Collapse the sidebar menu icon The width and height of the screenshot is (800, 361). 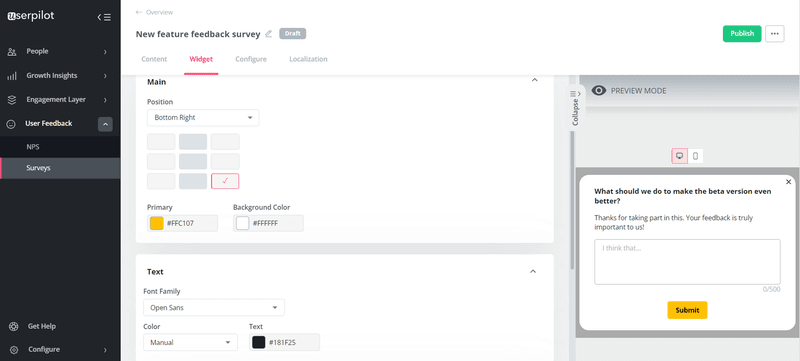(x=104, y=17)
